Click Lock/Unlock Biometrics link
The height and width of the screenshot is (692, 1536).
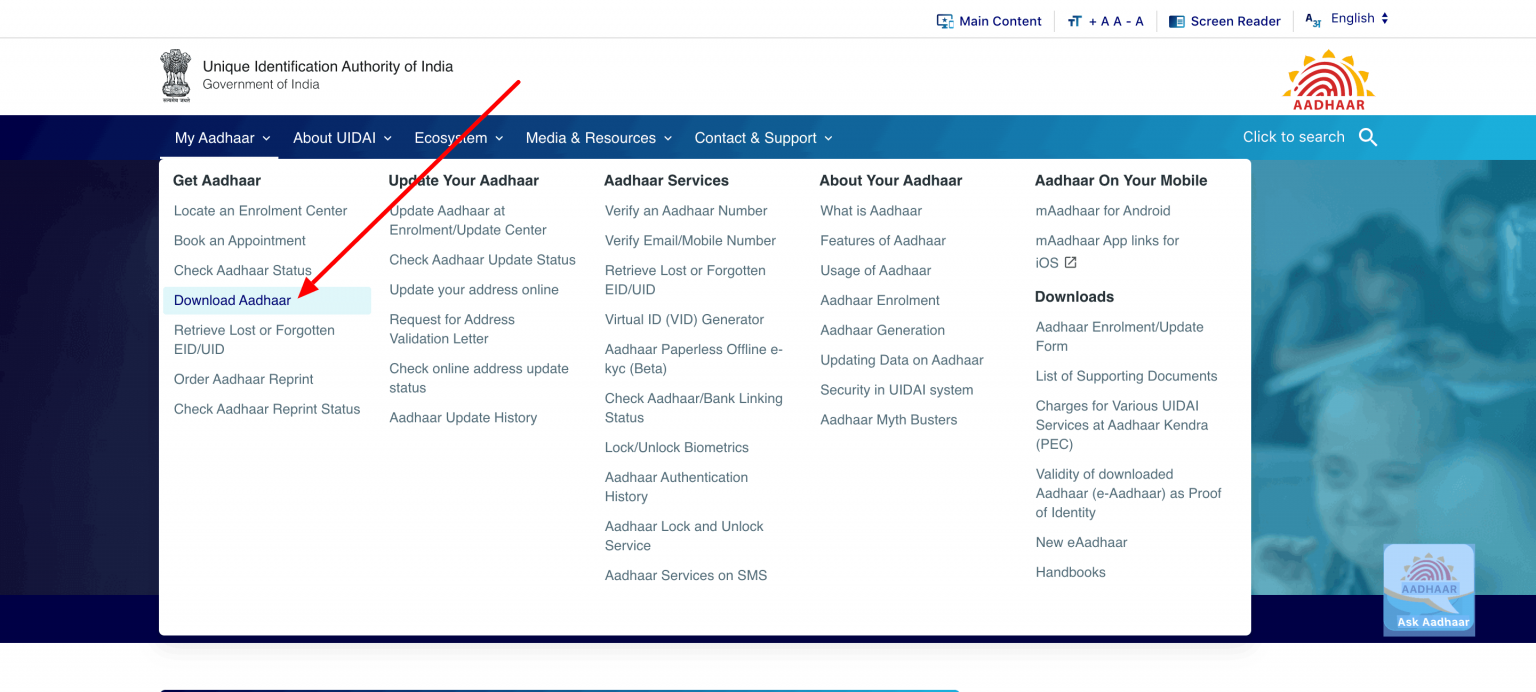tap(676, 448)
